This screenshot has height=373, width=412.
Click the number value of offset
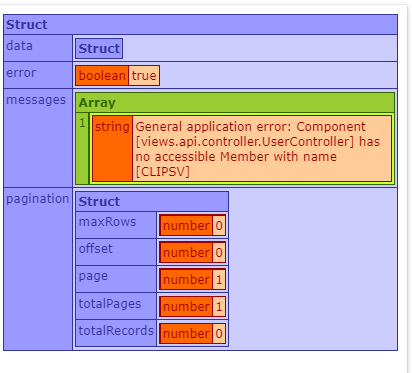(219, 253)
